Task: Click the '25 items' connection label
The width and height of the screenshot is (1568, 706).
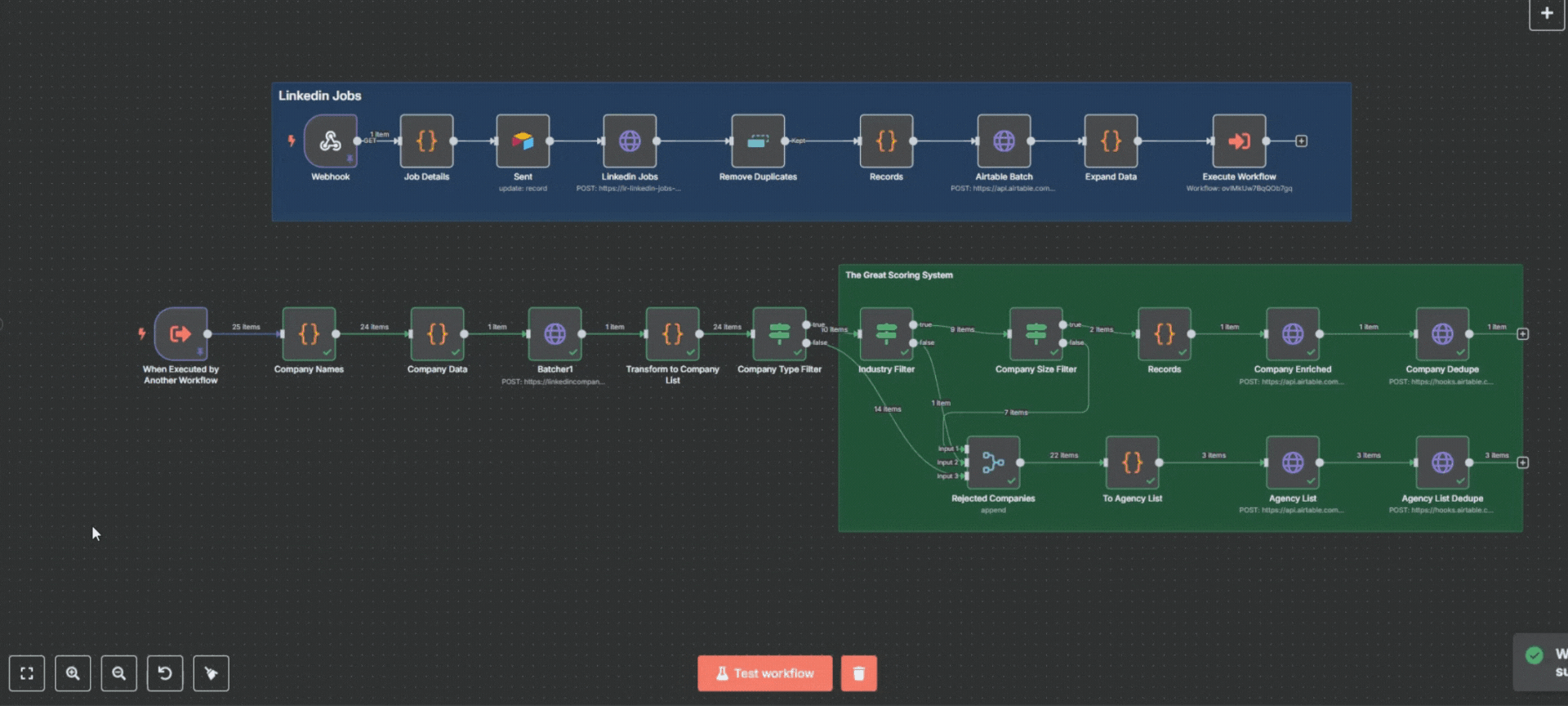Action: pos(246,327)
